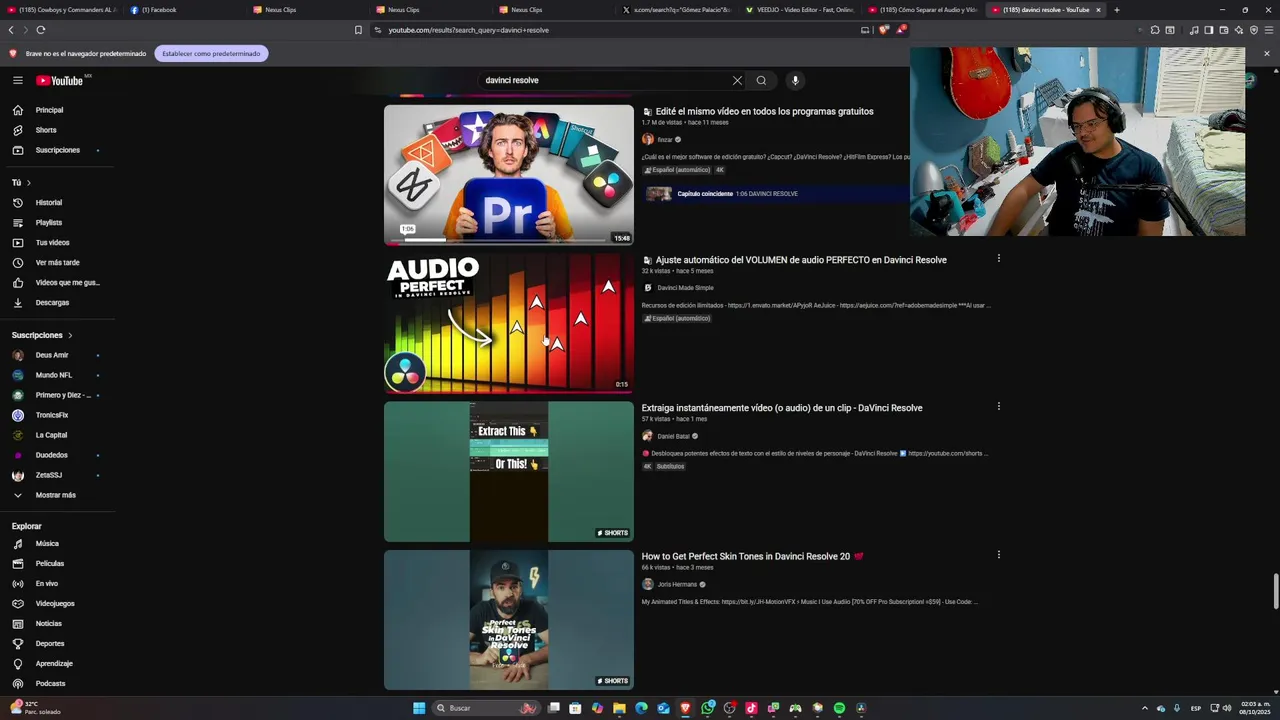Open Descargas in sidebar
Viewport: 1280px width, 720px height.
coord(52,302)
